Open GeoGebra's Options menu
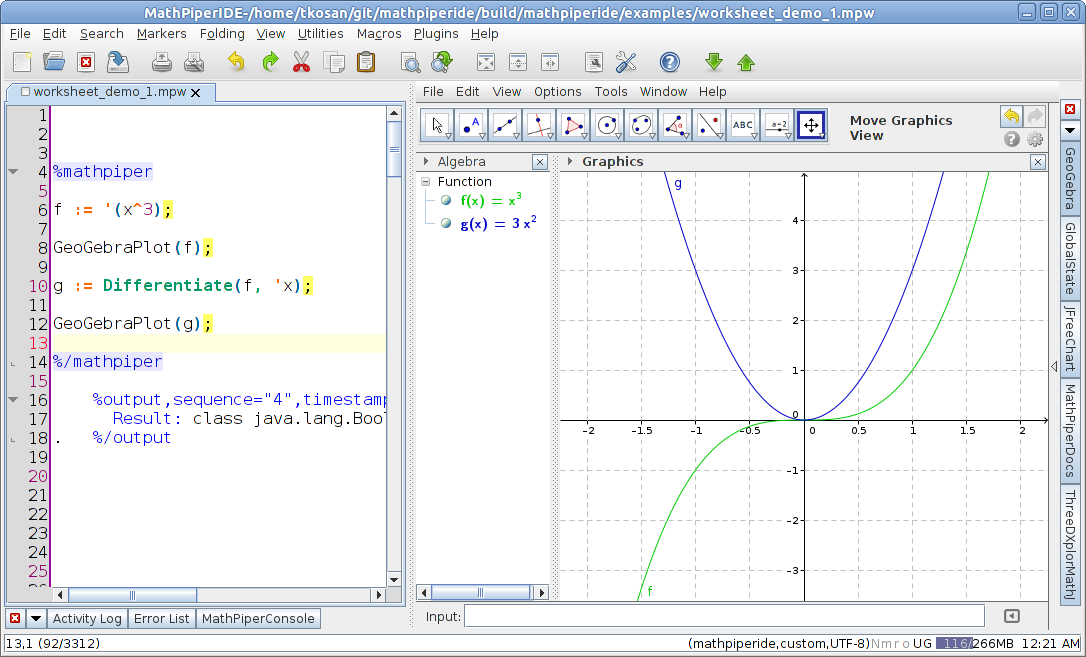Viewport: 1086px width, 657px height. pos(557,91)
